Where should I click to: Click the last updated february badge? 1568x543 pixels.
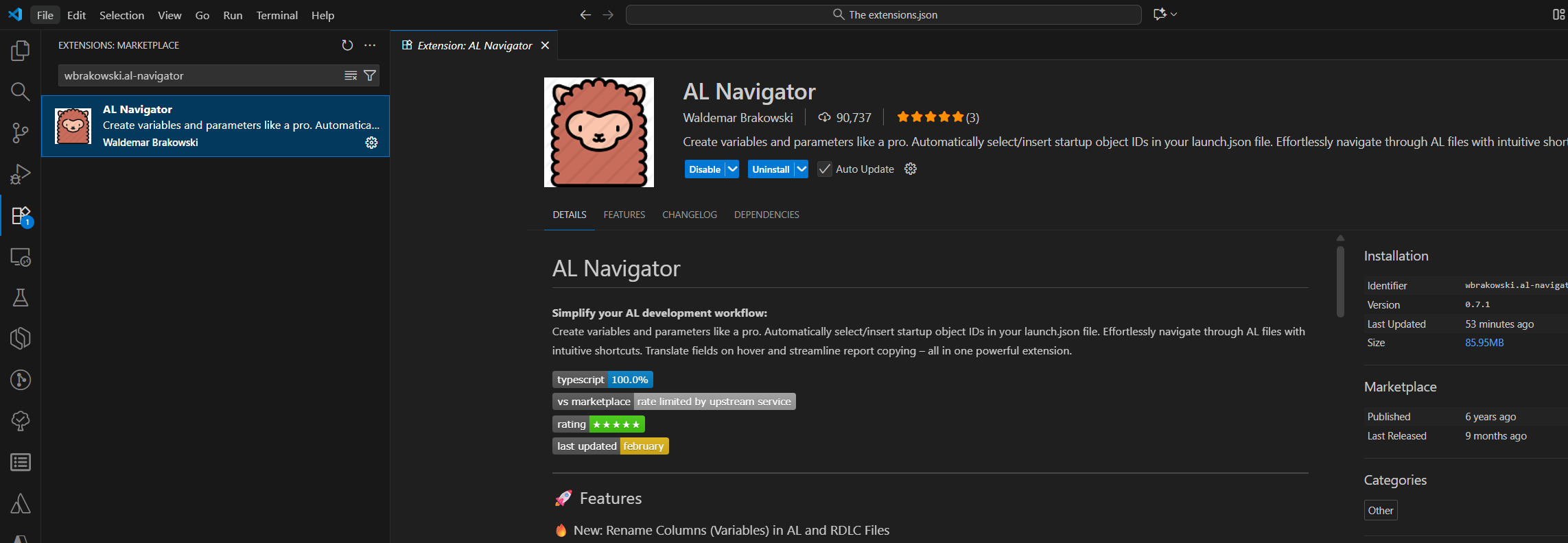click(611, 446)
